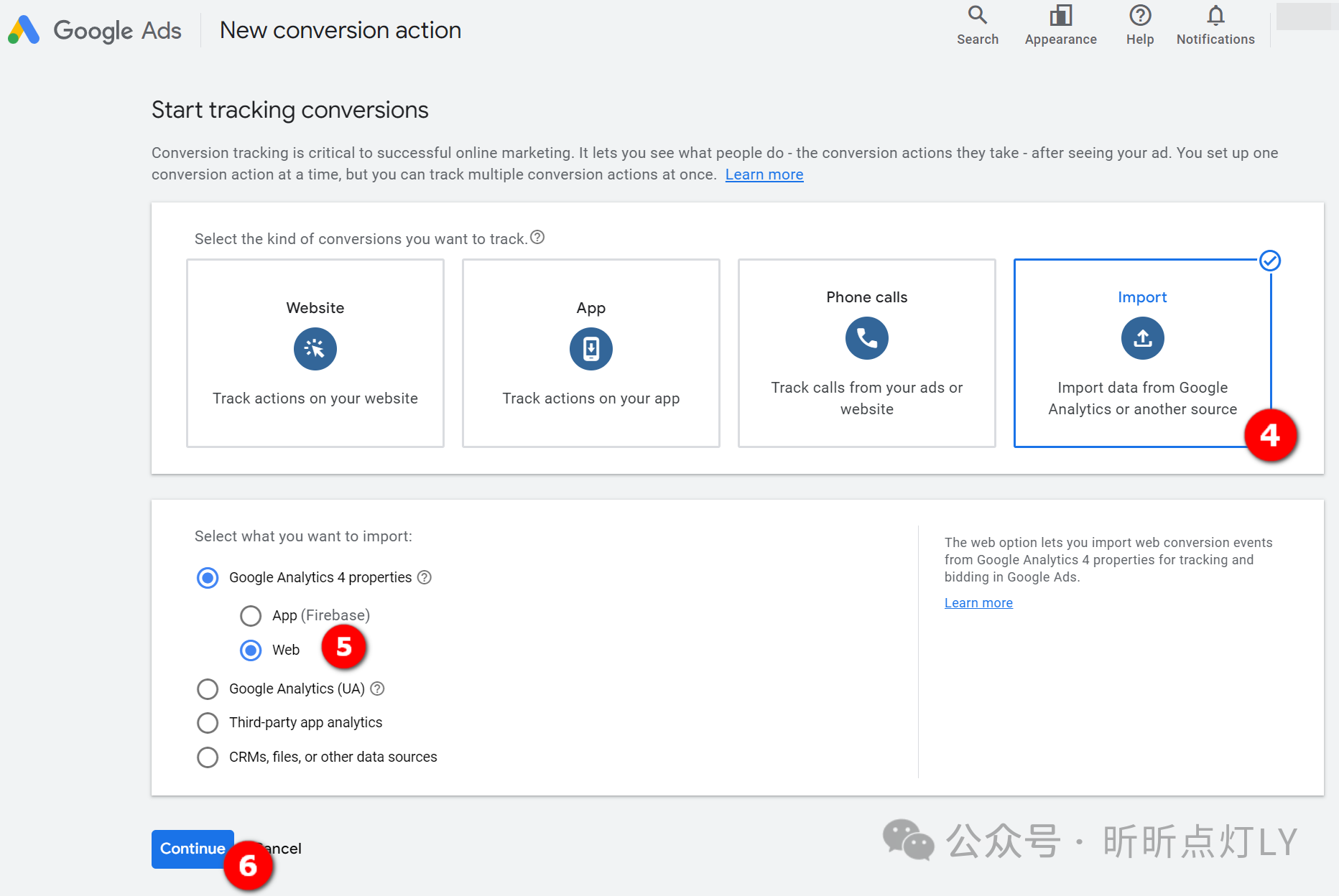This screenshot has width=1339, height=896.
Task: Open the Appearance icon
Action: point(1060,15)
